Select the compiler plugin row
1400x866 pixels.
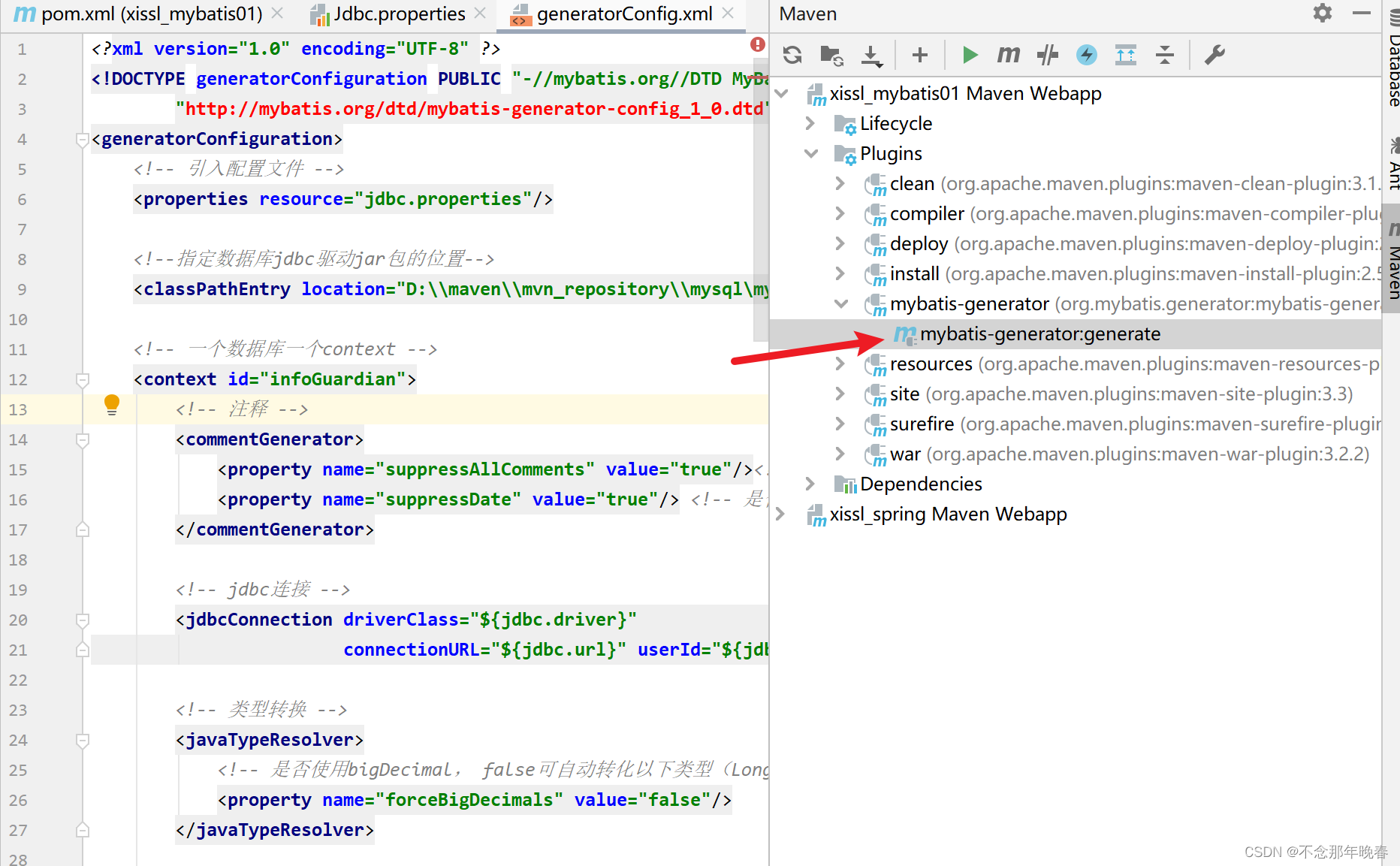[x=1076, y=213]
